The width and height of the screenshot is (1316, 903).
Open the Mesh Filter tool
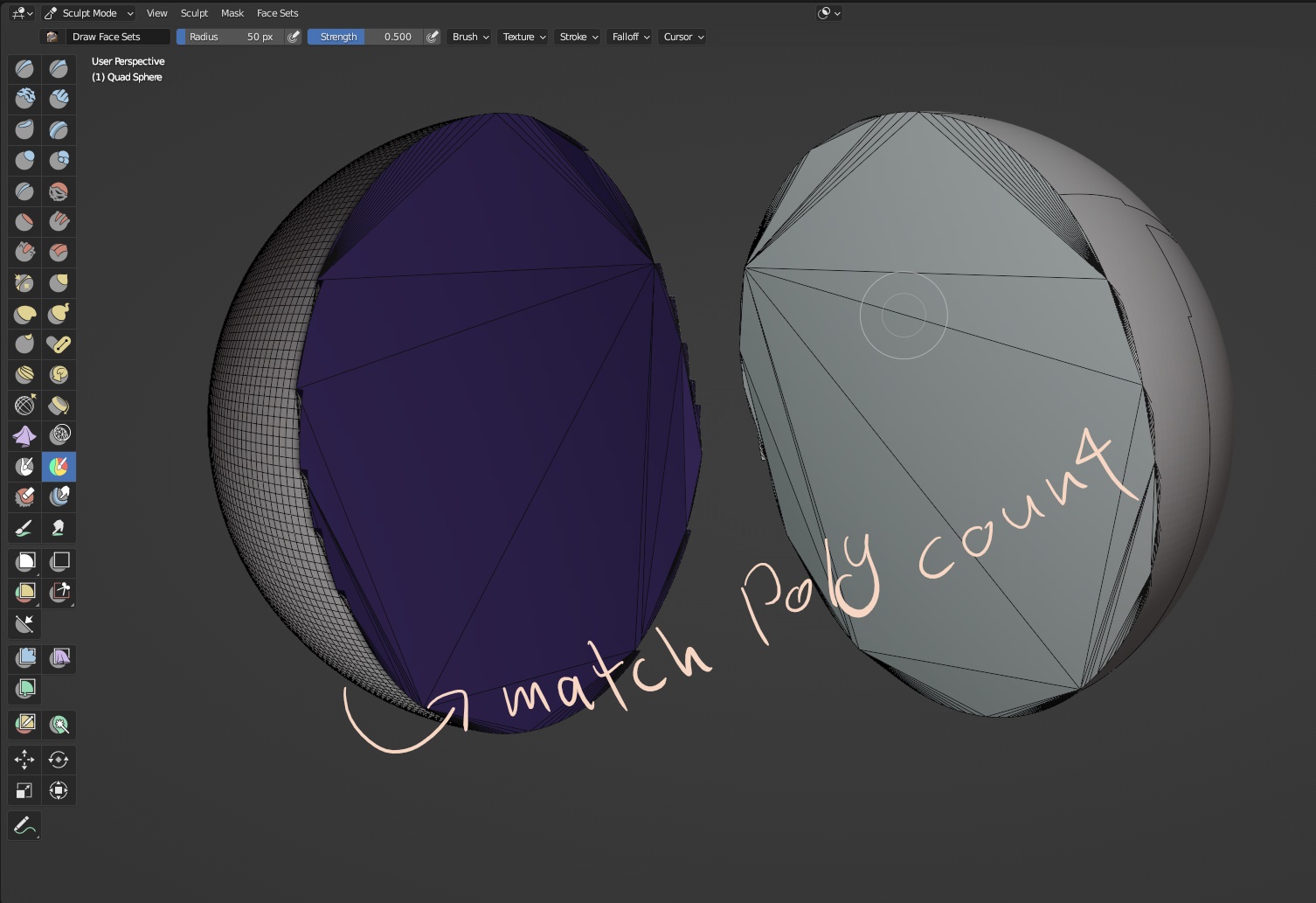[24, 657]
